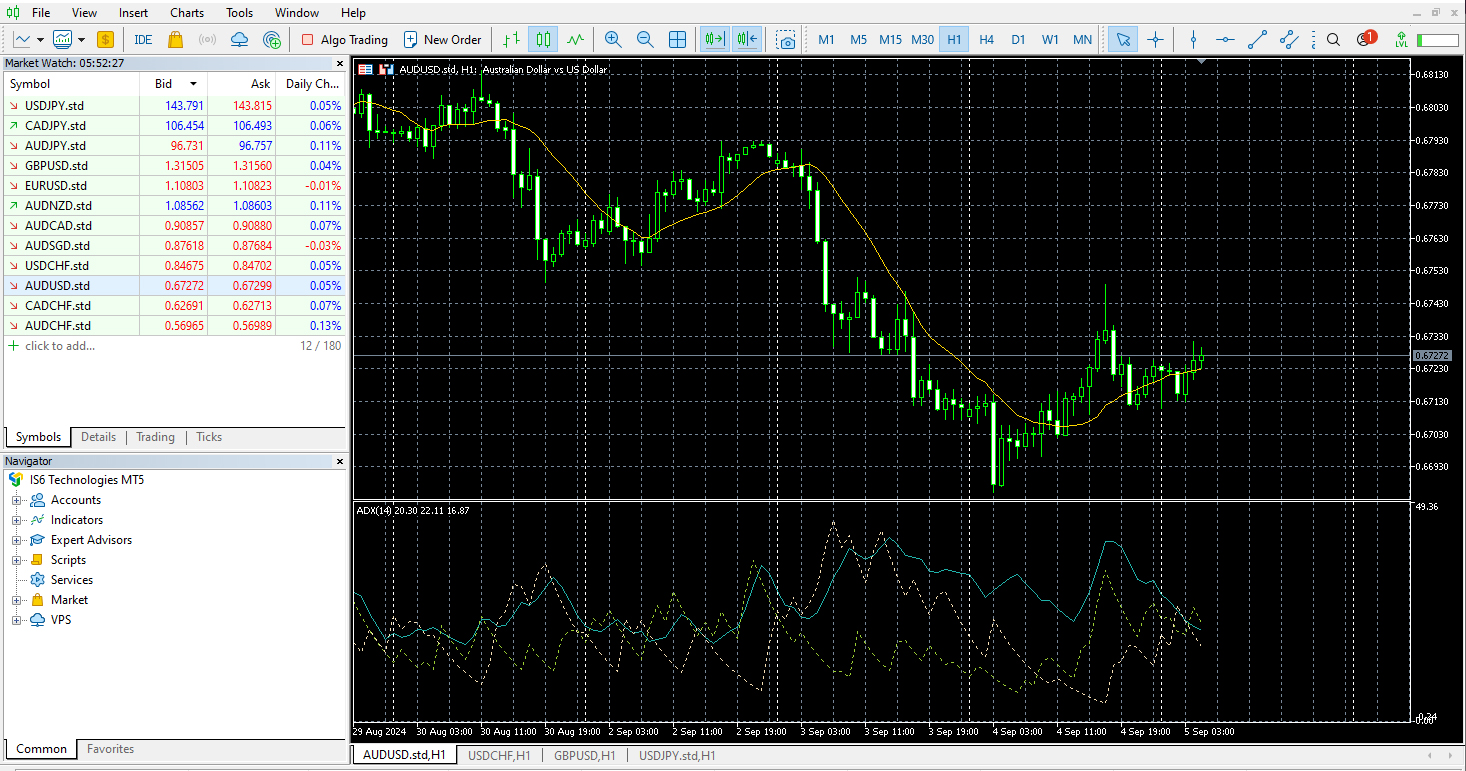Open the Bid column sort dropdown
1466x771 pixels.
[x=193, y=84]
